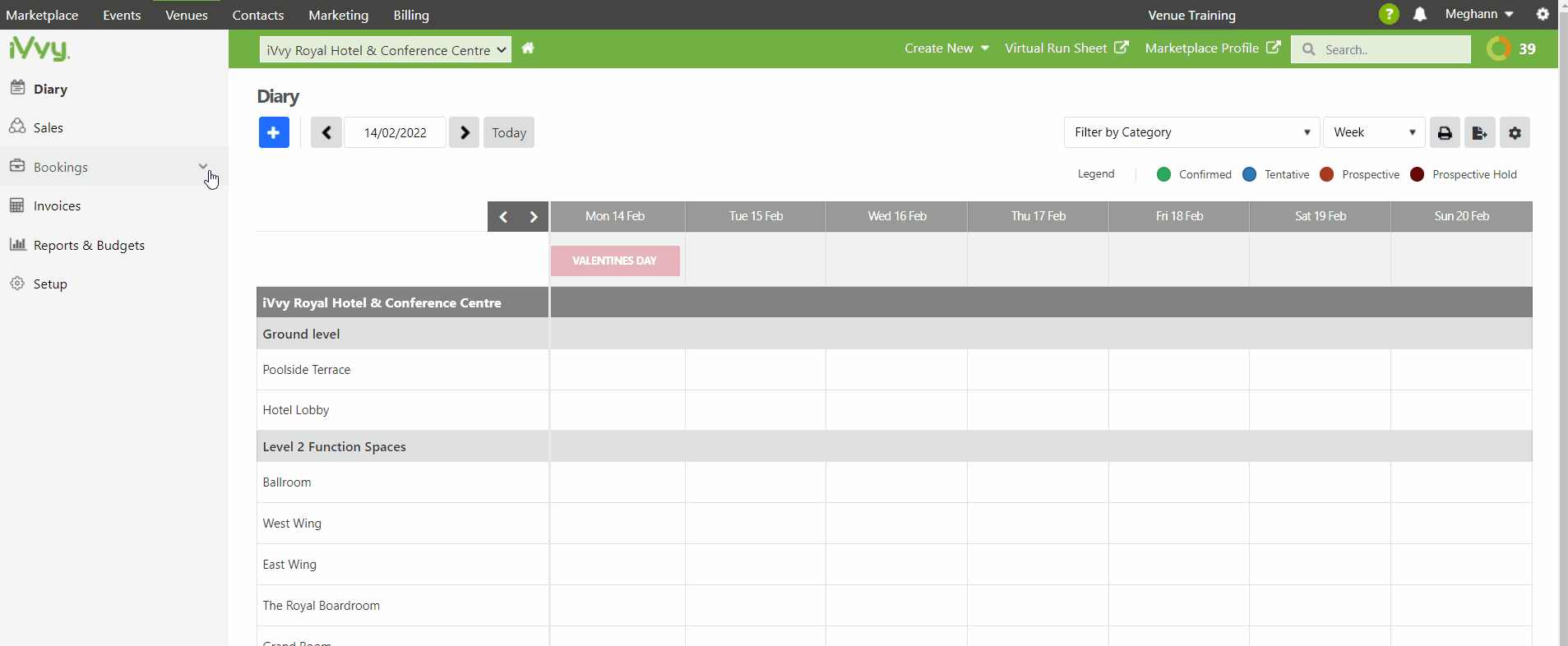Screen dimensions: 1568x646
Task: Open the help question mark icon
Action: click(1389, 14)
